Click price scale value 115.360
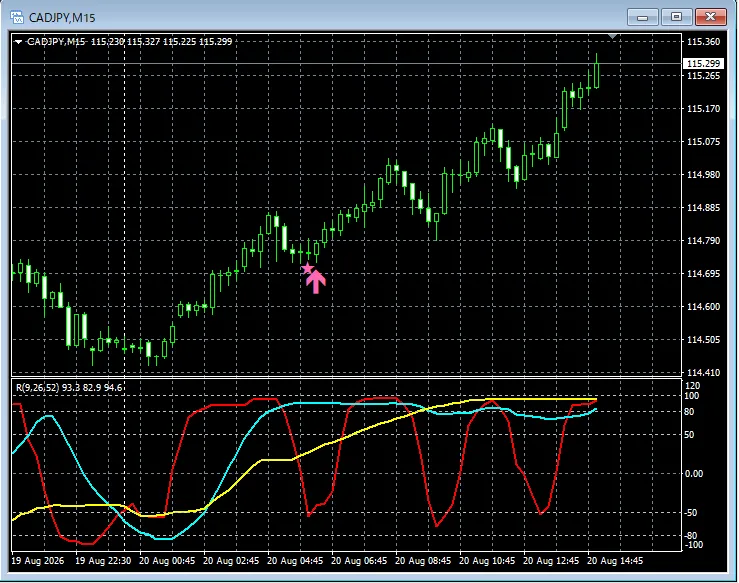This screenshot has height=583, width=739. point(704,42)
